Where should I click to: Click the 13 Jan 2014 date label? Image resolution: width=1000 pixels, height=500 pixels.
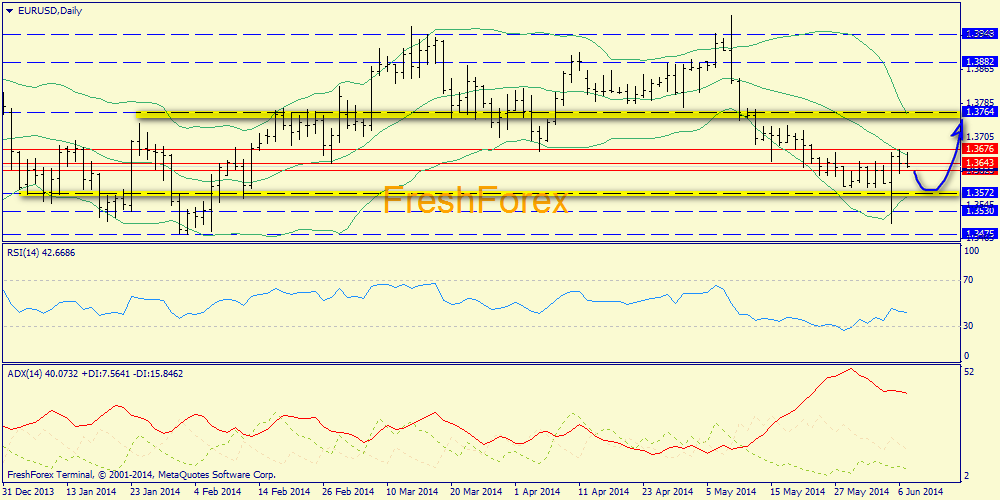tap(90, 492)
